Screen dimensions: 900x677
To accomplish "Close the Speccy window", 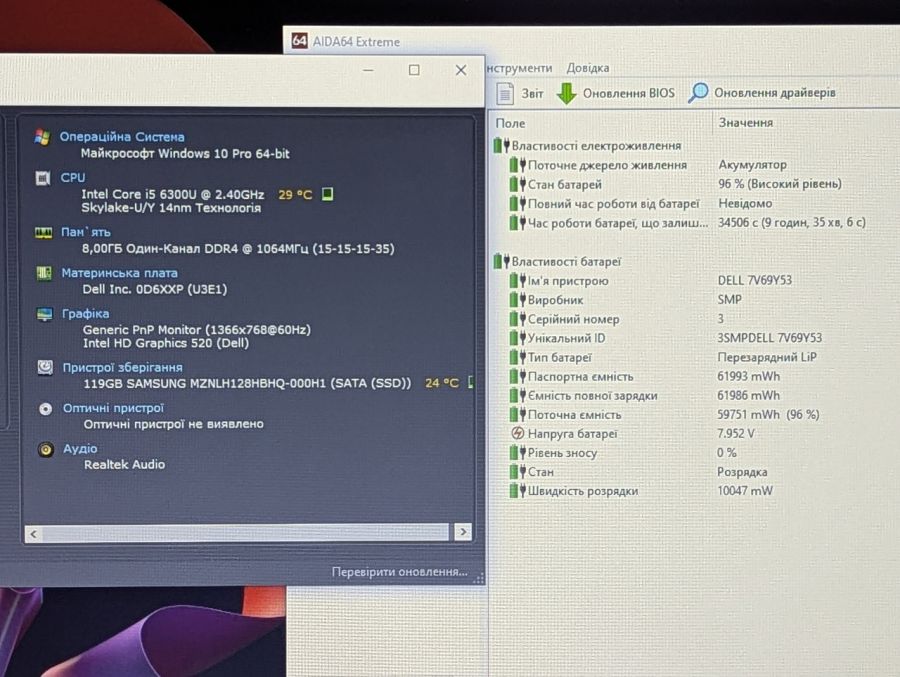I will [461, 70].
